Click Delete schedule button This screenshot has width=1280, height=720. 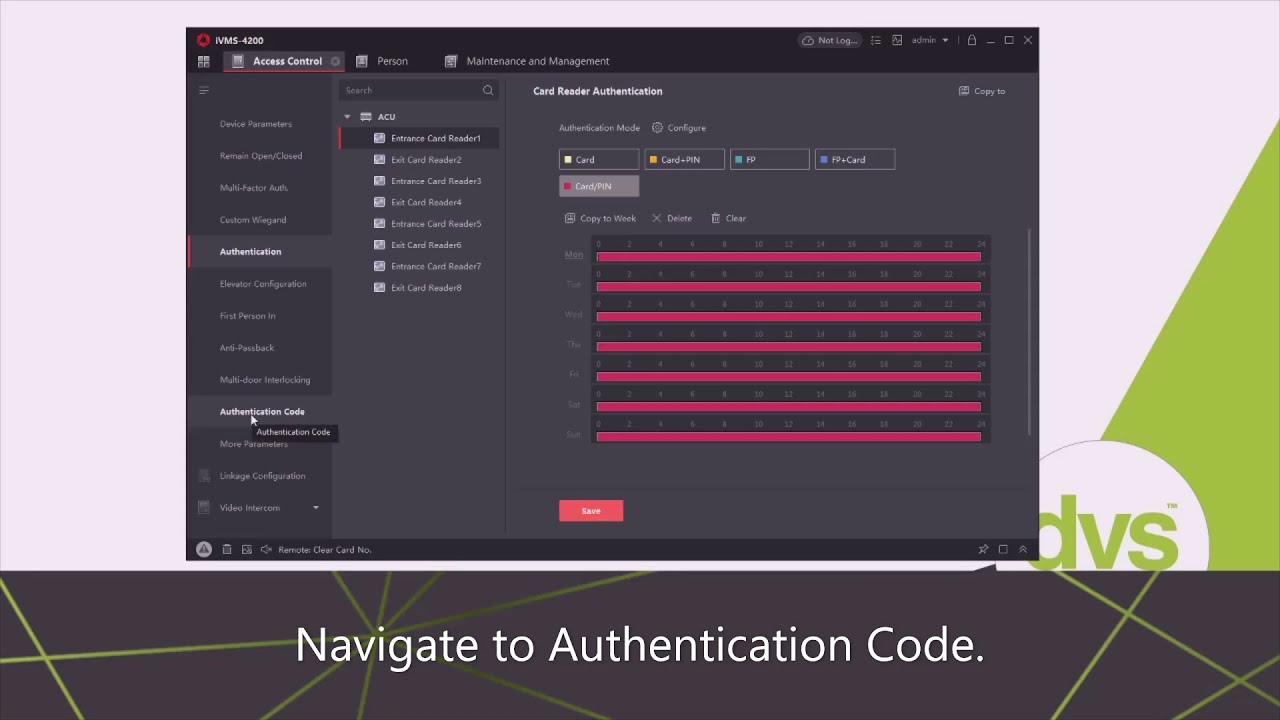point(672,218)
